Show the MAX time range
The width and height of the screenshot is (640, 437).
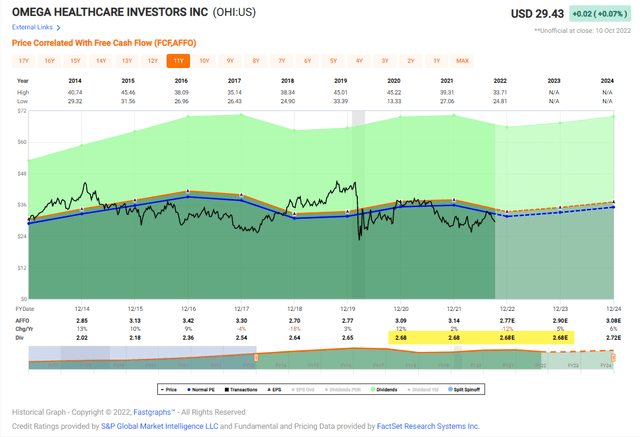pyautogui.click(x=462, y=61)
